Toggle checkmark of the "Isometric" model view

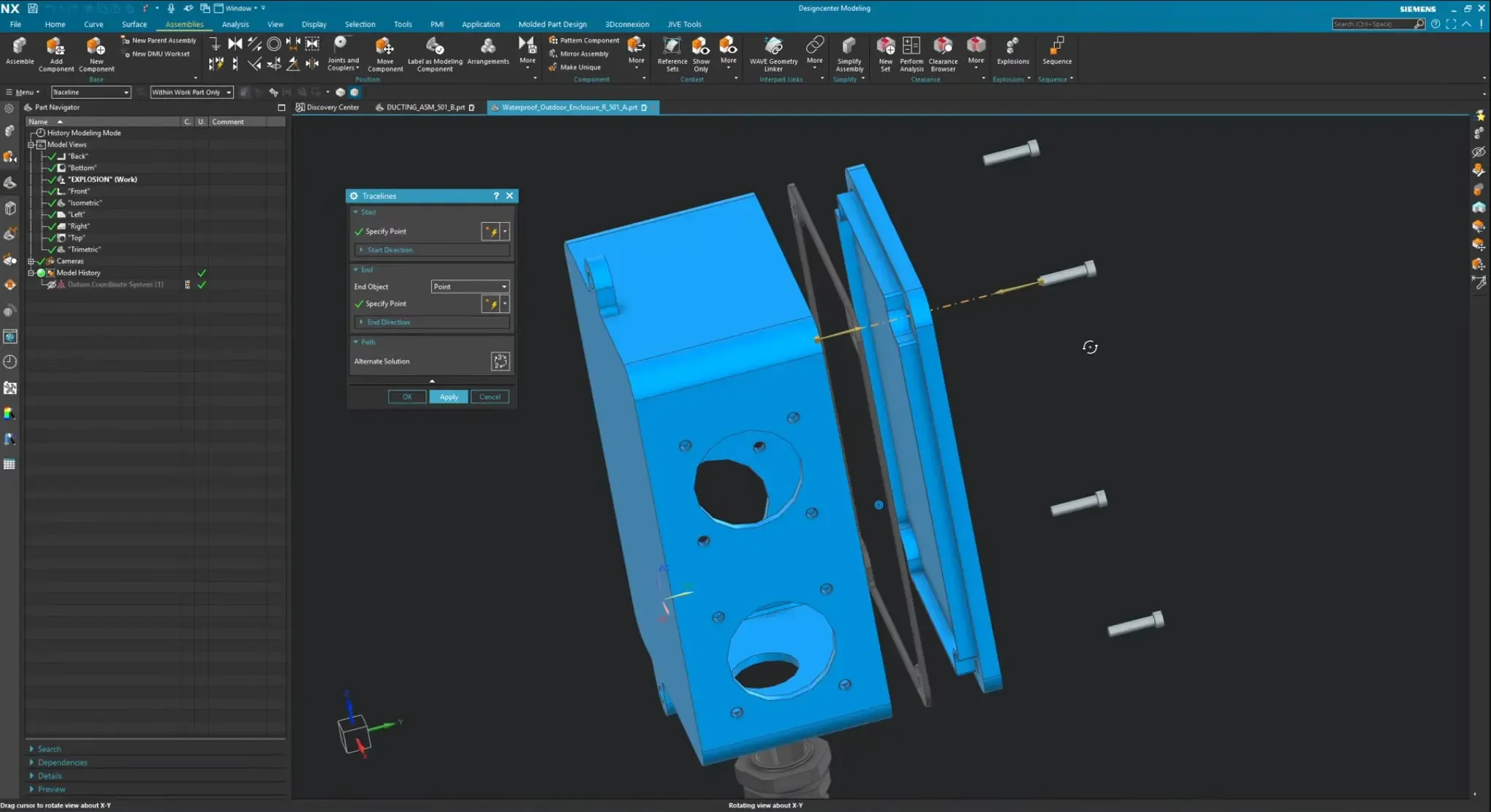(52, 203)
